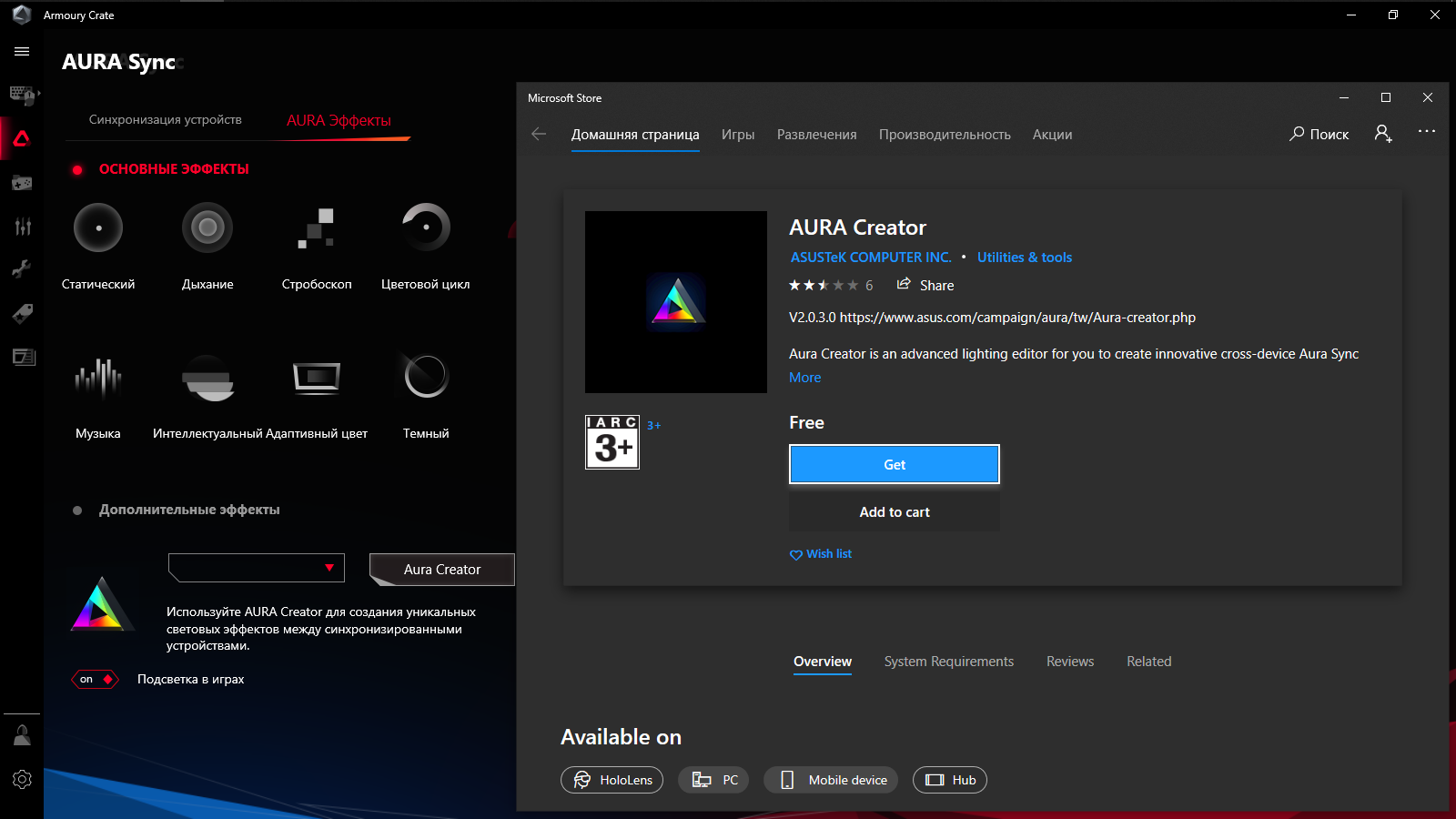Screen dimensions: 1456x819
Task: Click the large AURA Creator prism logo in Armoury Crate
Action: pos(100,603)
